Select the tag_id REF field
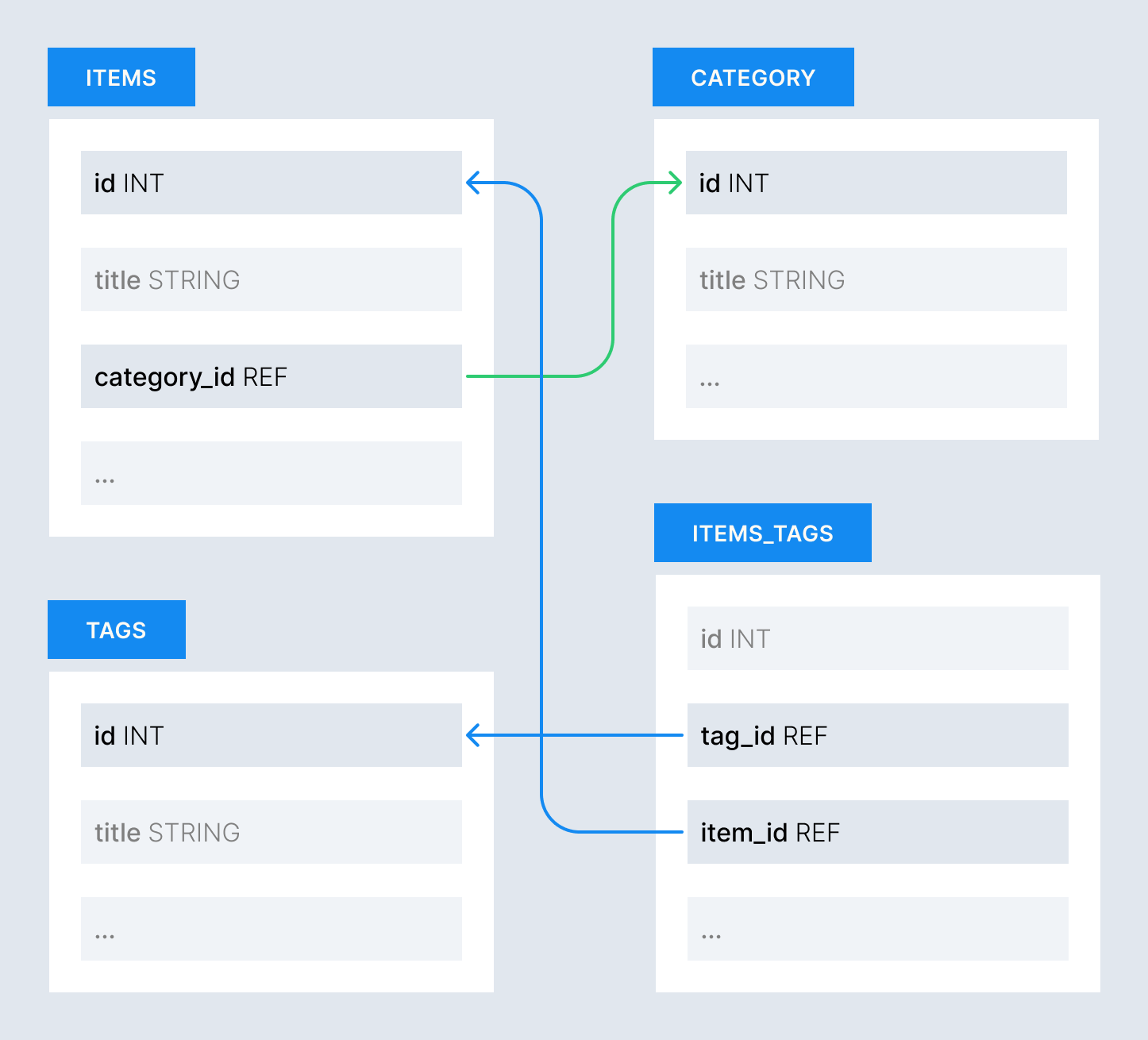This screenshot has width=1148, height=1040. click(x=877, y=735)
